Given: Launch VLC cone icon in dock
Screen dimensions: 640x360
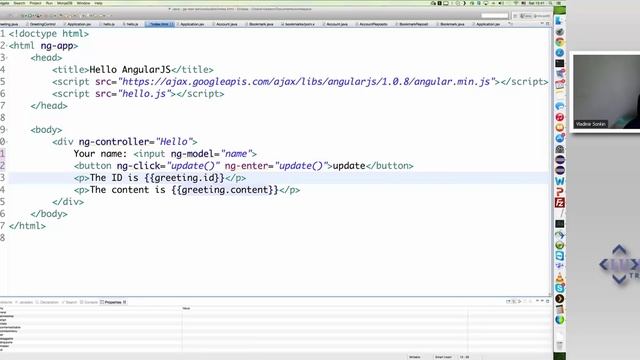Looking at the screenshot, I should pos(560,278).
